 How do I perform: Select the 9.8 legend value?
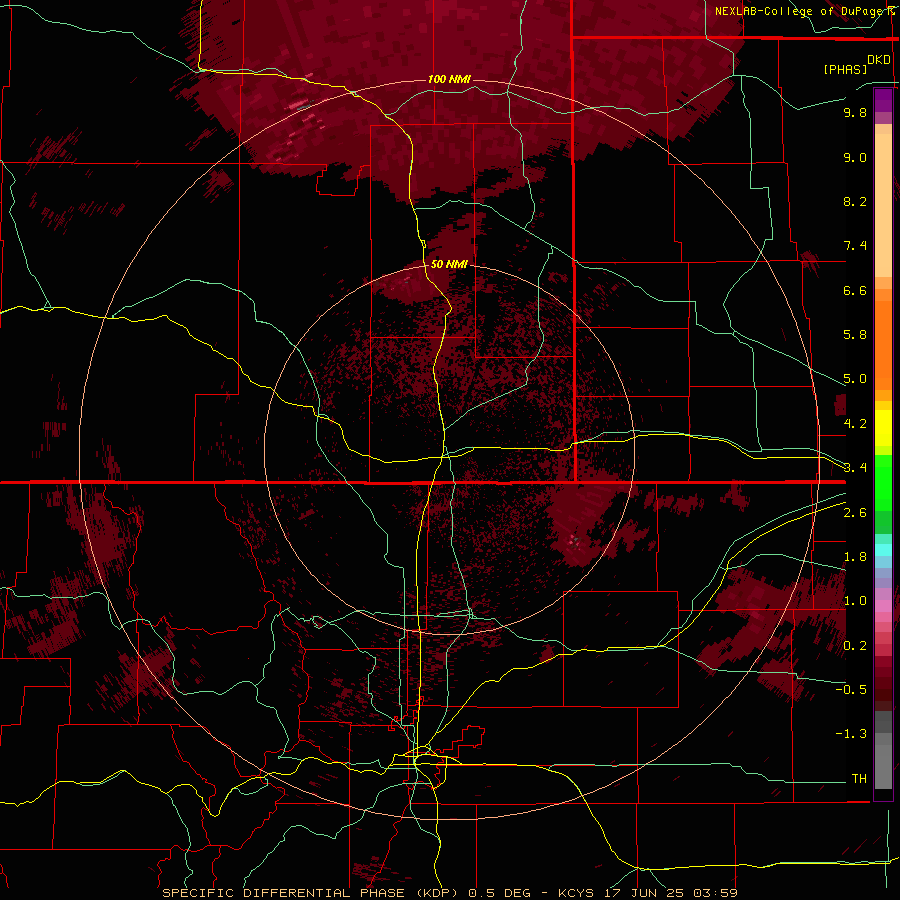[855, 112]
